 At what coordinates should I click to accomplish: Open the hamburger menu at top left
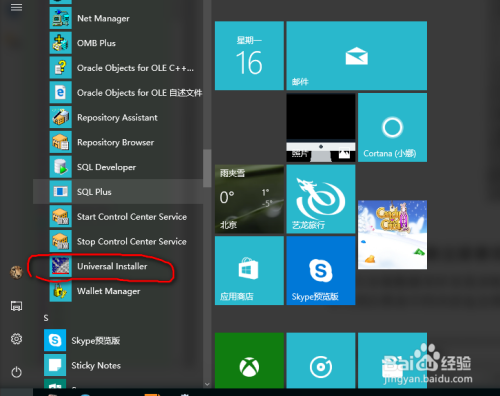point(16,7)
